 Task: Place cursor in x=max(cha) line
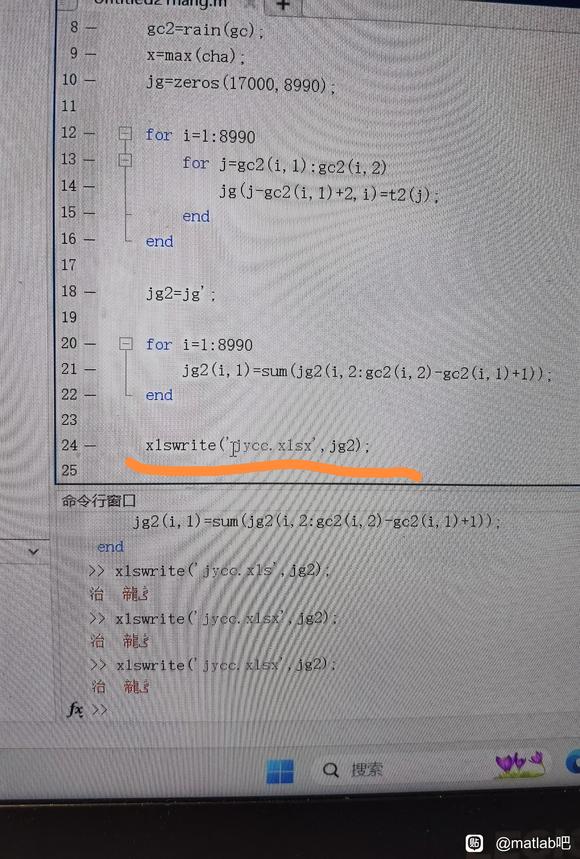196,55
